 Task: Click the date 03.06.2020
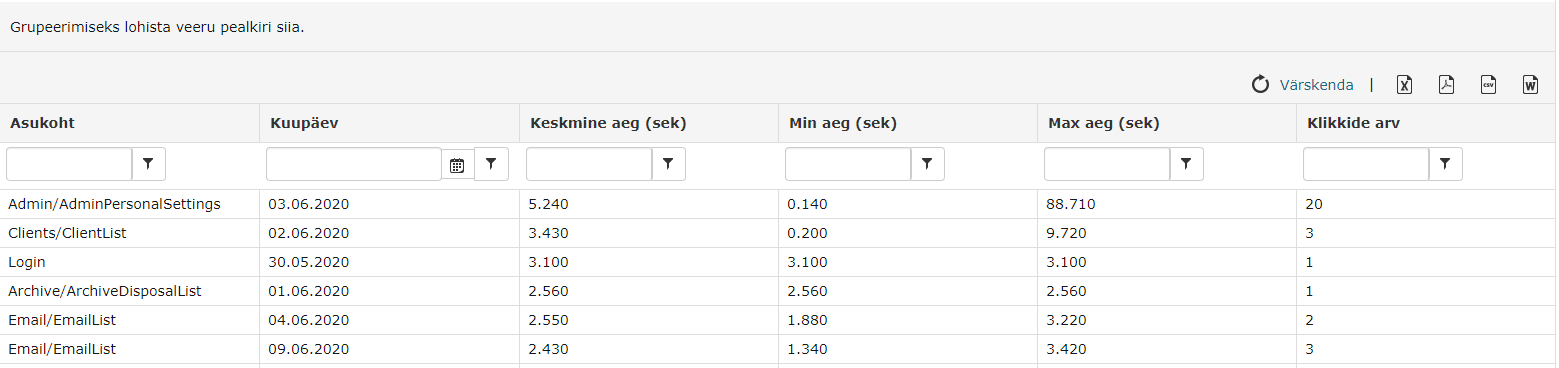point(308,204)
